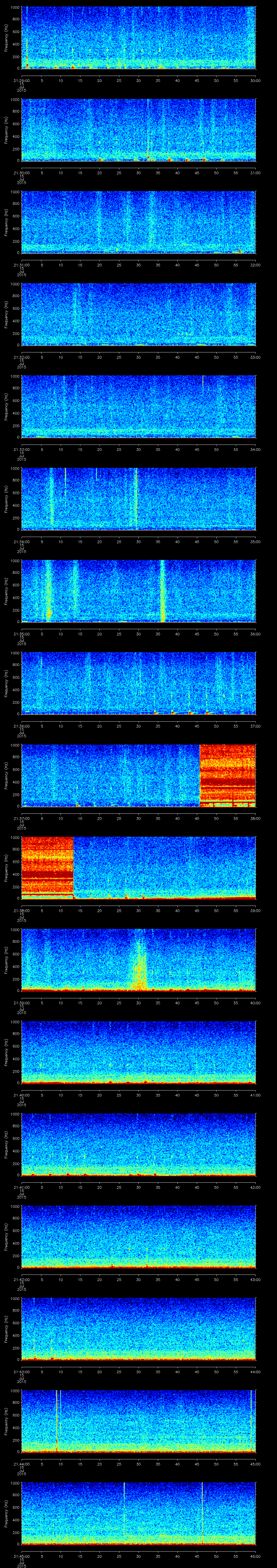Click the 21:43:00 start time label
Screen dimensions: 277x1568
[x=21, y=1372]
